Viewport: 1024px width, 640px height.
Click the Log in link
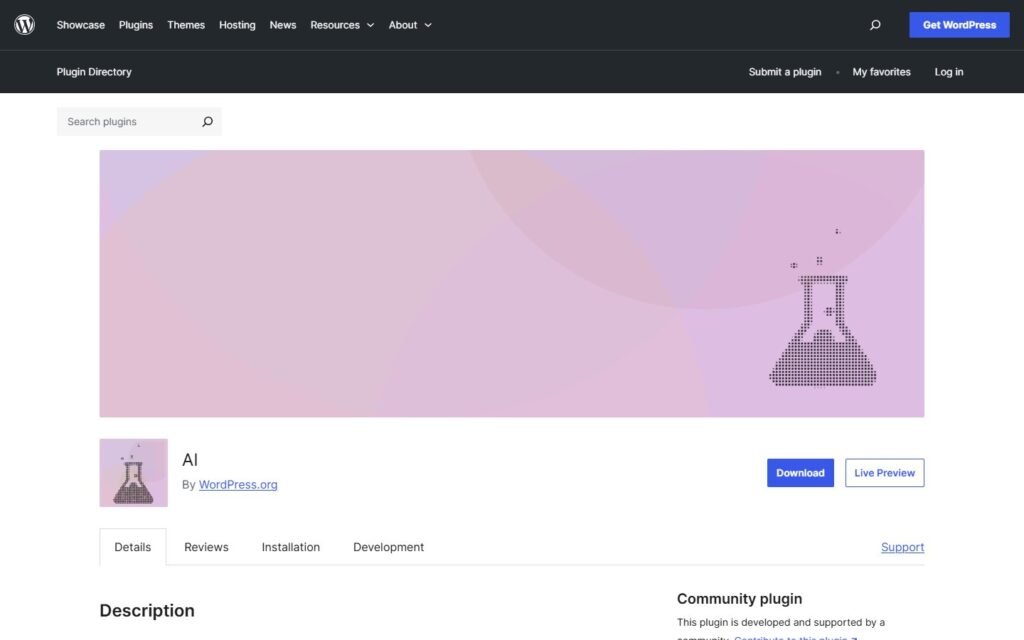(949, 72)
